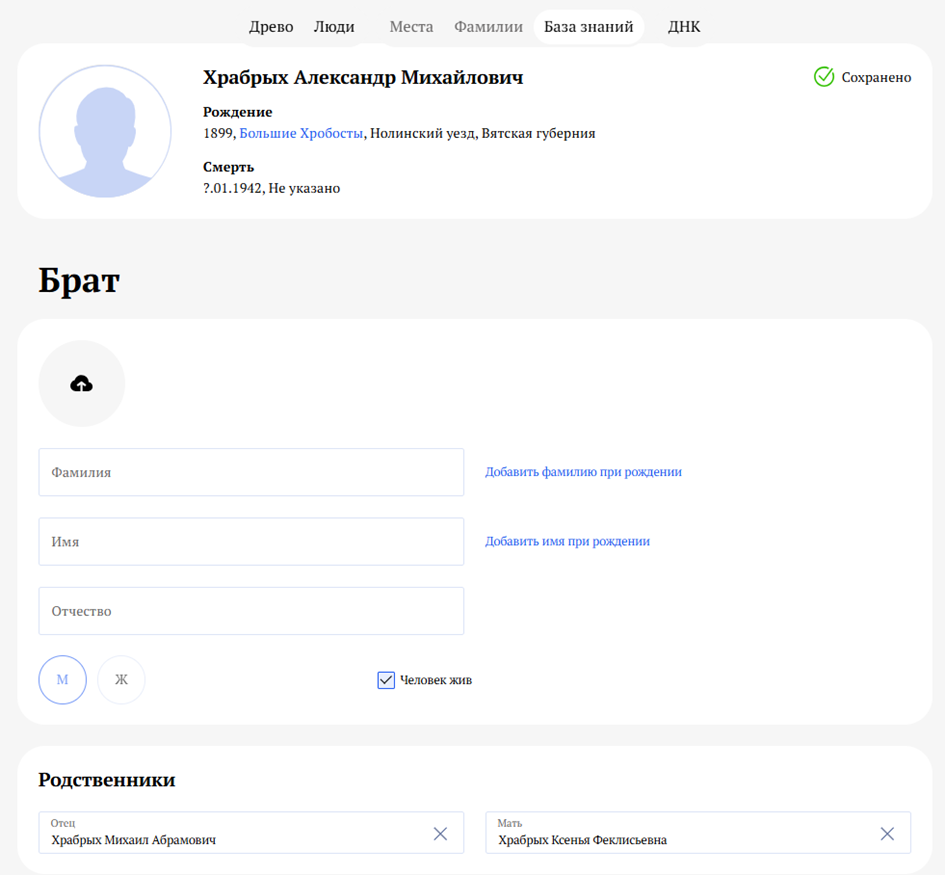Open the Древо tab
Viewport: 945px width, 875px height.
coord(271,27)
